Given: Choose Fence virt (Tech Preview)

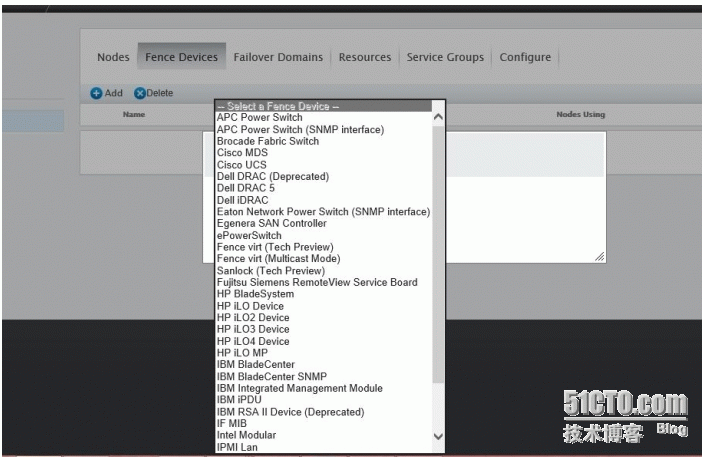Looking at the screenshot, I should point(324,247).
